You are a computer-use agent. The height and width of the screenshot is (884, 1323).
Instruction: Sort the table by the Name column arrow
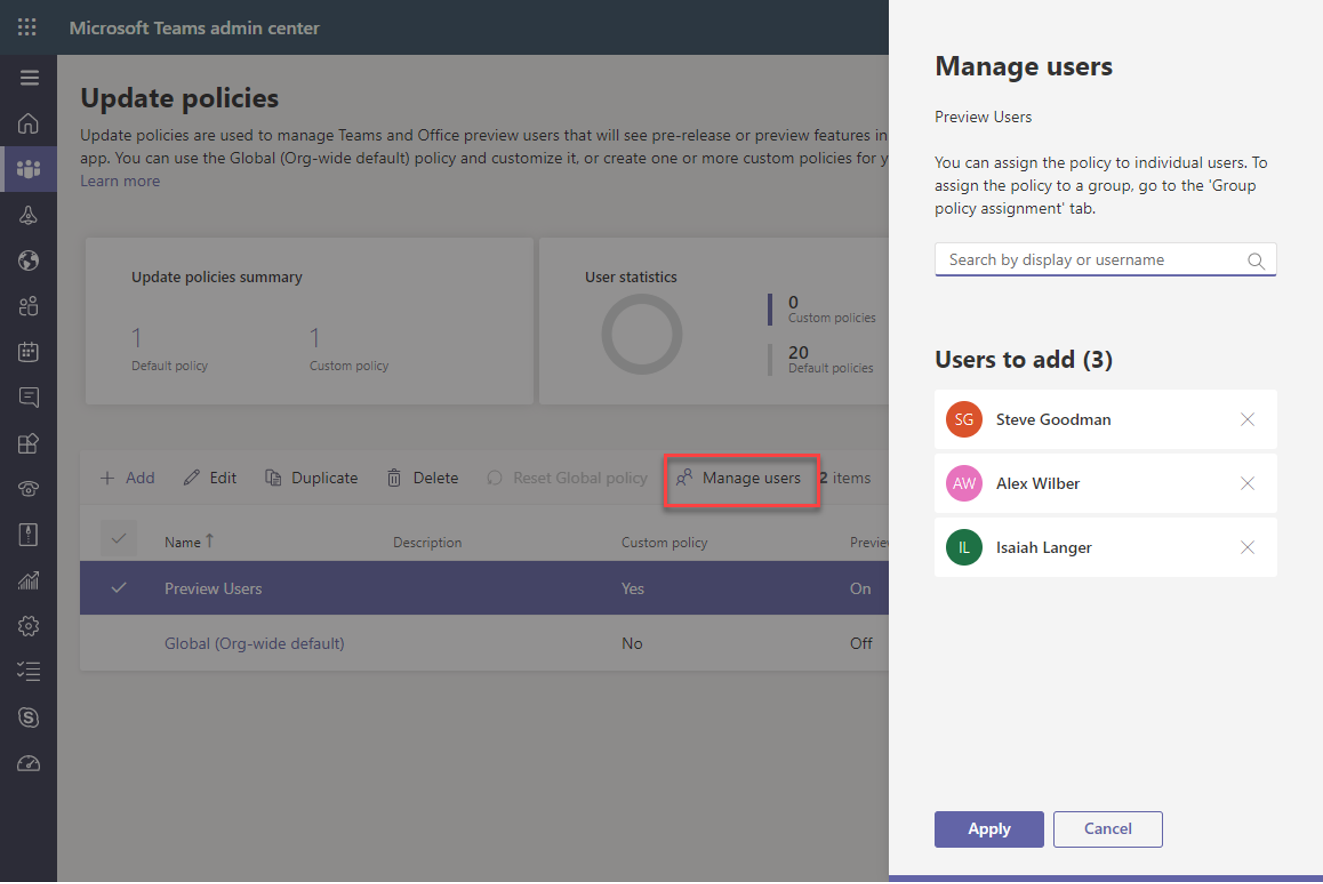(x=212, y=541)
